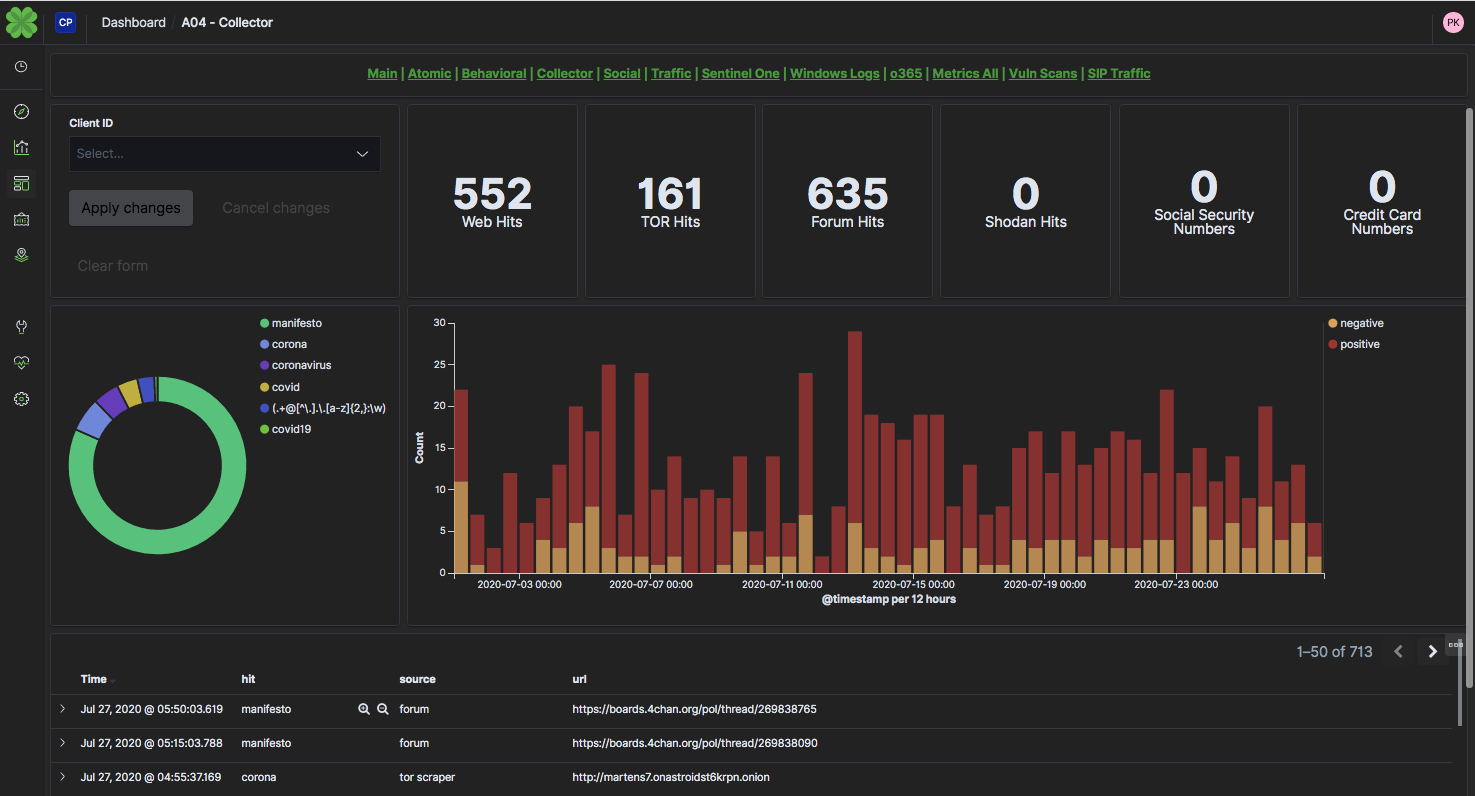1475x796 pixels.
Task: Click the green clover logo
Action: tap(21, 22)
